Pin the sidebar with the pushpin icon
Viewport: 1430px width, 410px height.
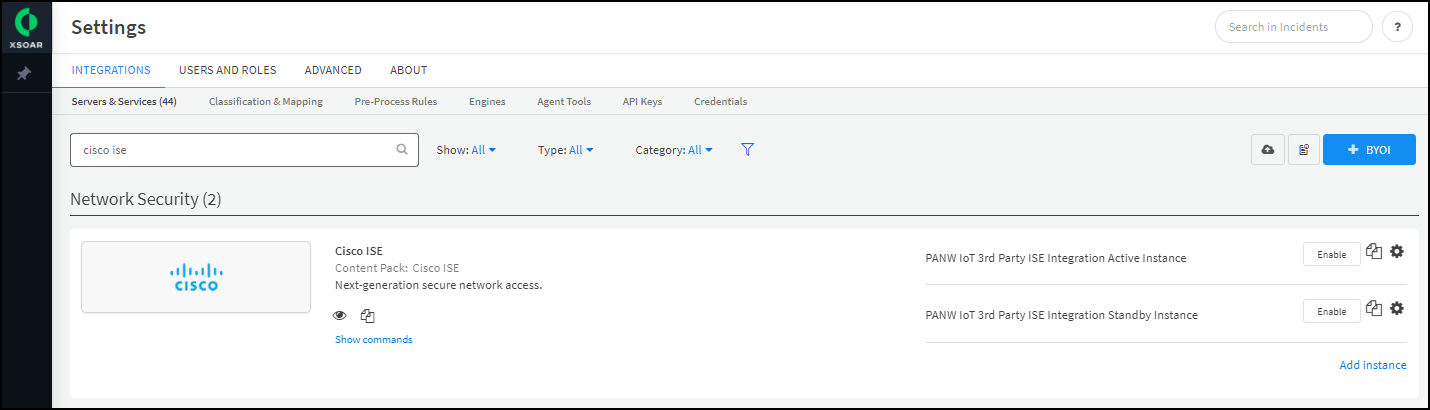[x=25, y=74]
